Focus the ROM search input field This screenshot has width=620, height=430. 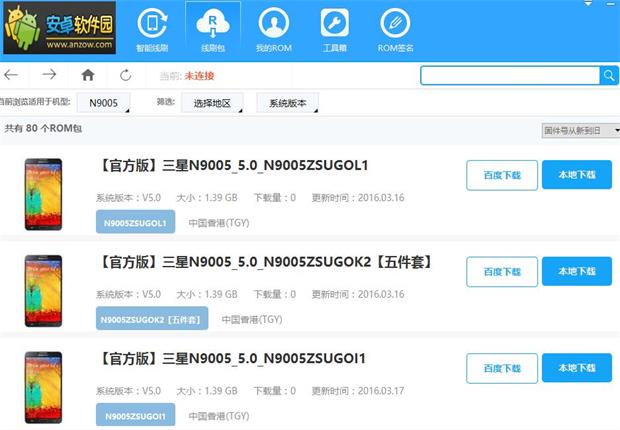[510, 75]
